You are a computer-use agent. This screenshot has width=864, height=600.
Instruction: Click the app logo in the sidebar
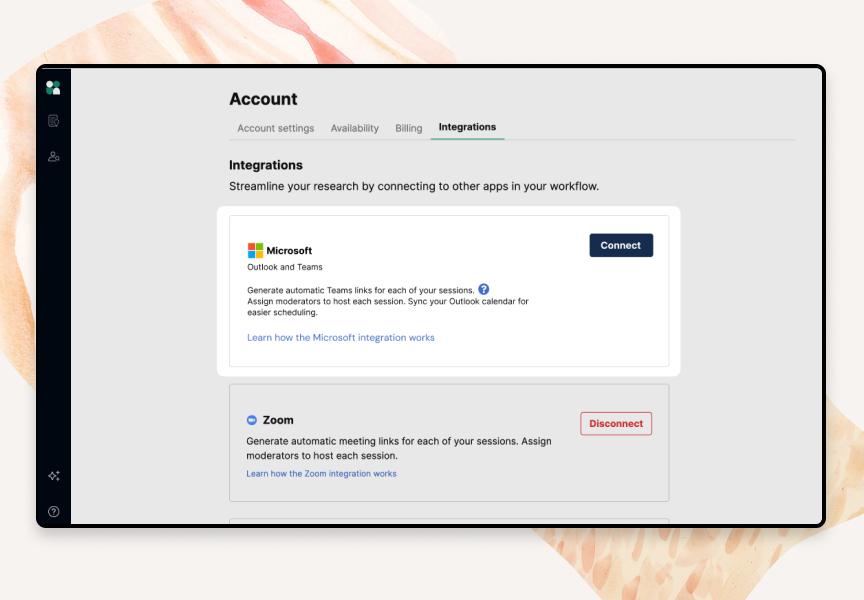[53, 87]
